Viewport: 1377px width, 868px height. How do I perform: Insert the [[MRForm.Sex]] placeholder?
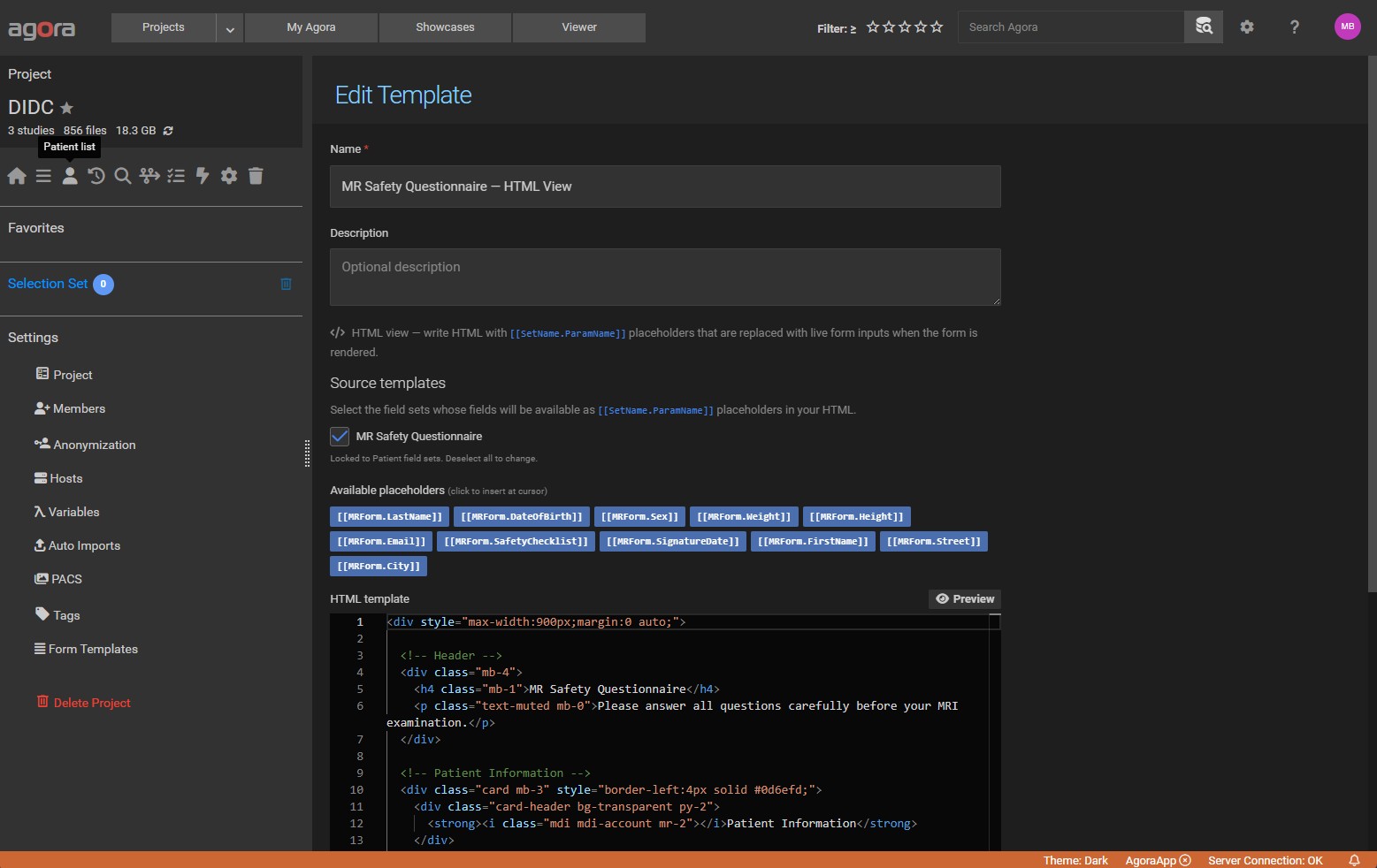pyautogui.click(x=639, y=517)
